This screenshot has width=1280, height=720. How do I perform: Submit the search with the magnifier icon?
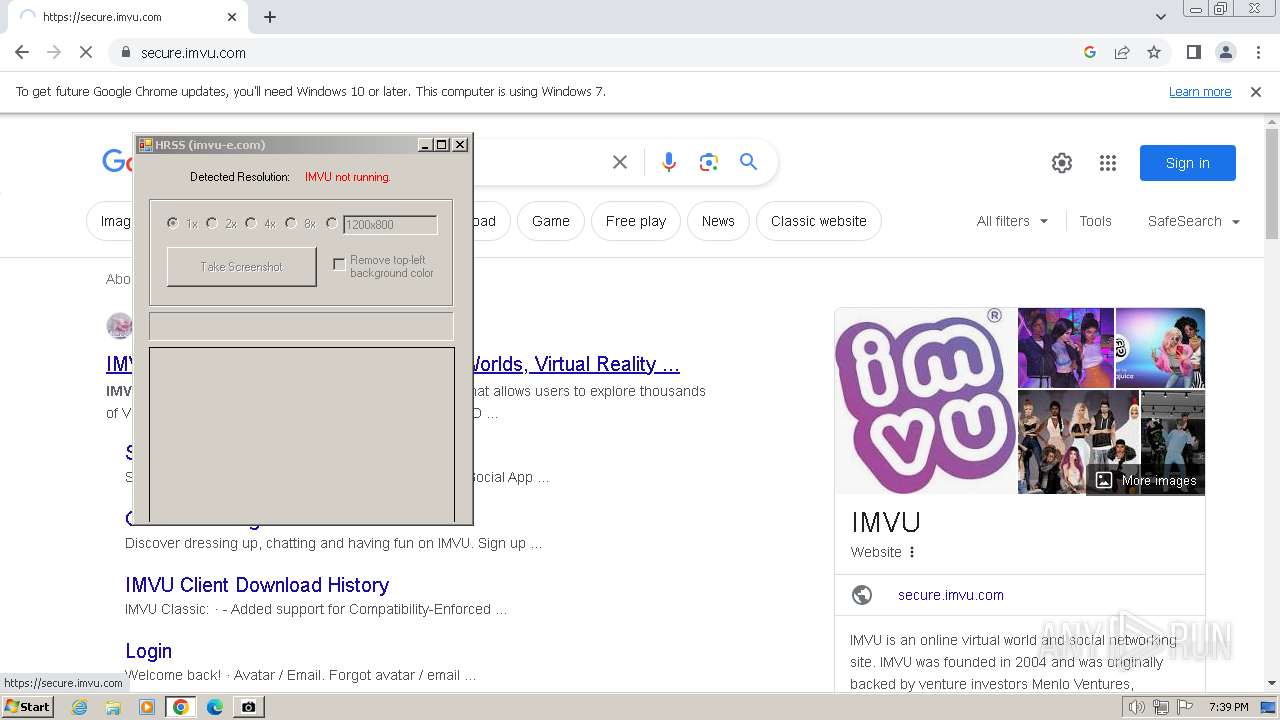748,162
